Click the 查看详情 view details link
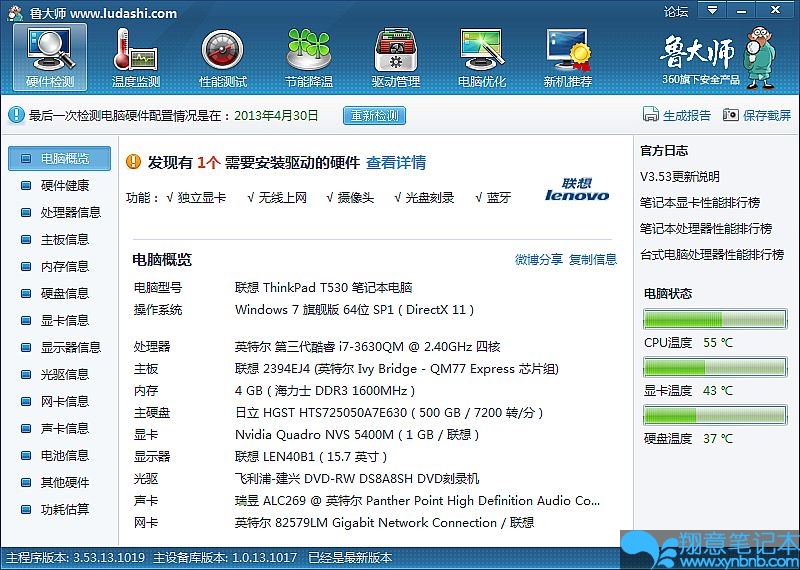The height and width of the screenshot is (570, 800). [396, 163]
